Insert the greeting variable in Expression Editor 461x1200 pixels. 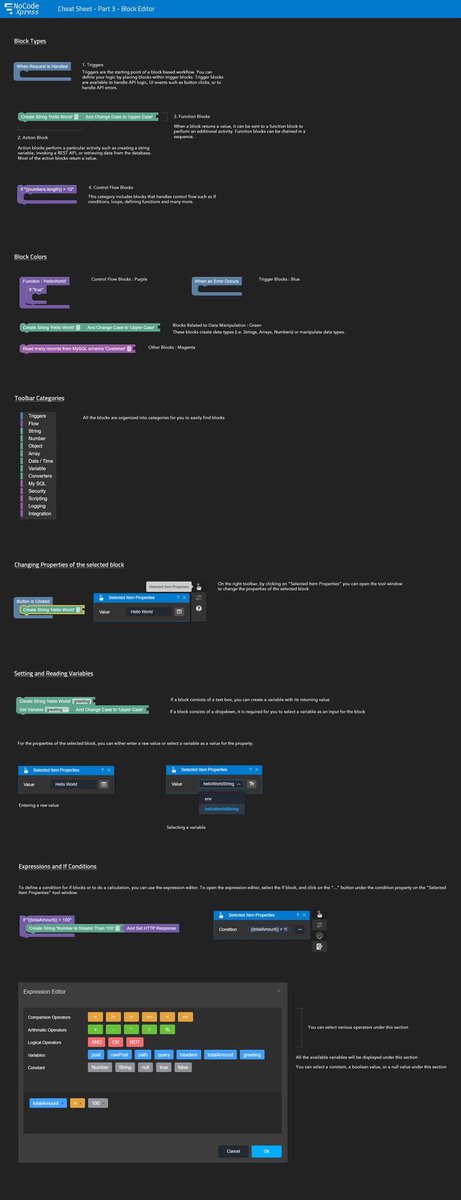252,1055
